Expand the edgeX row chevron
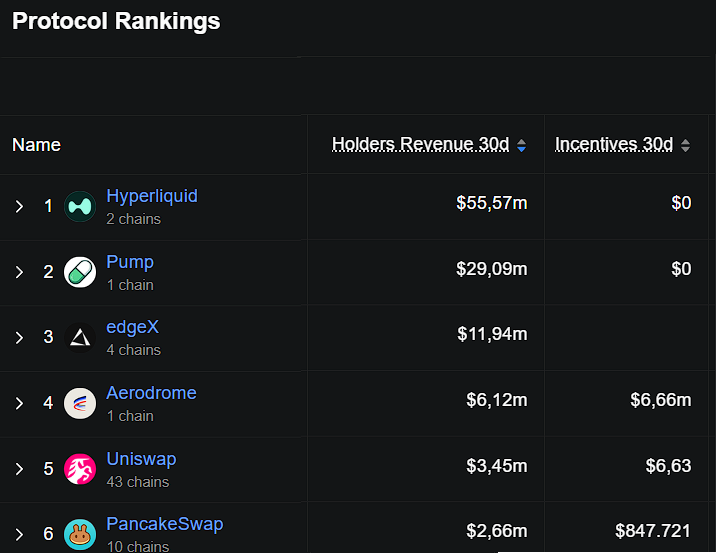The height and width of the screenshot is (553, 716). (19, 337)
